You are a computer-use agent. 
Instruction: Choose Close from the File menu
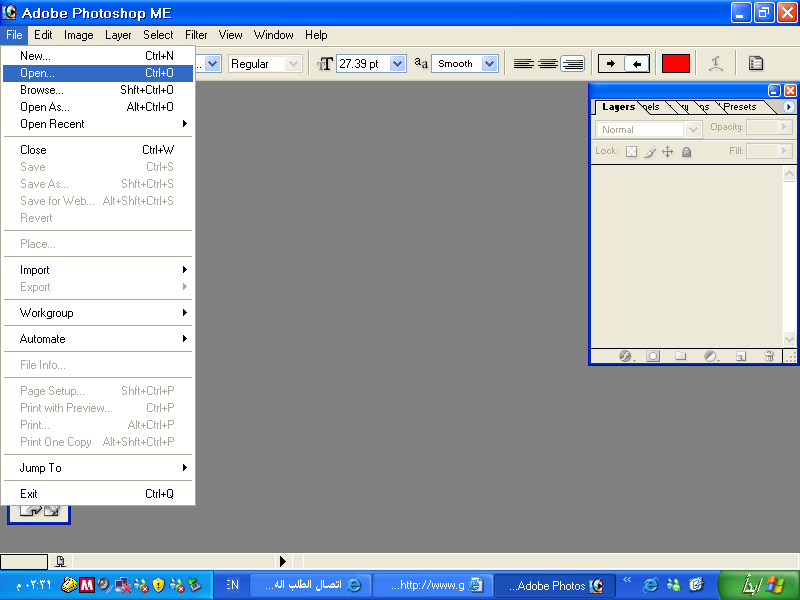click(x=98, y=150)
